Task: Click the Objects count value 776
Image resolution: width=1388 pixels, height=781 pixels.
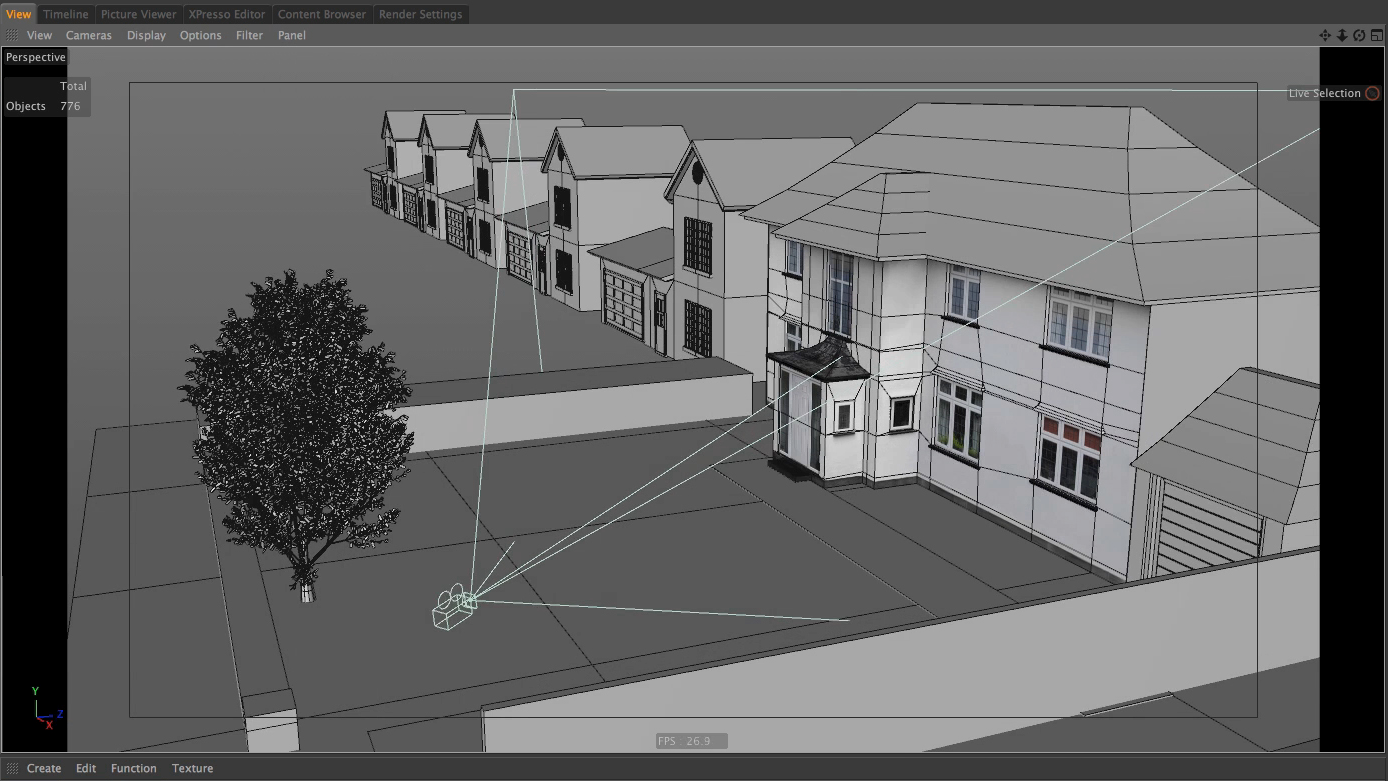Action: [x=70, y=106]
